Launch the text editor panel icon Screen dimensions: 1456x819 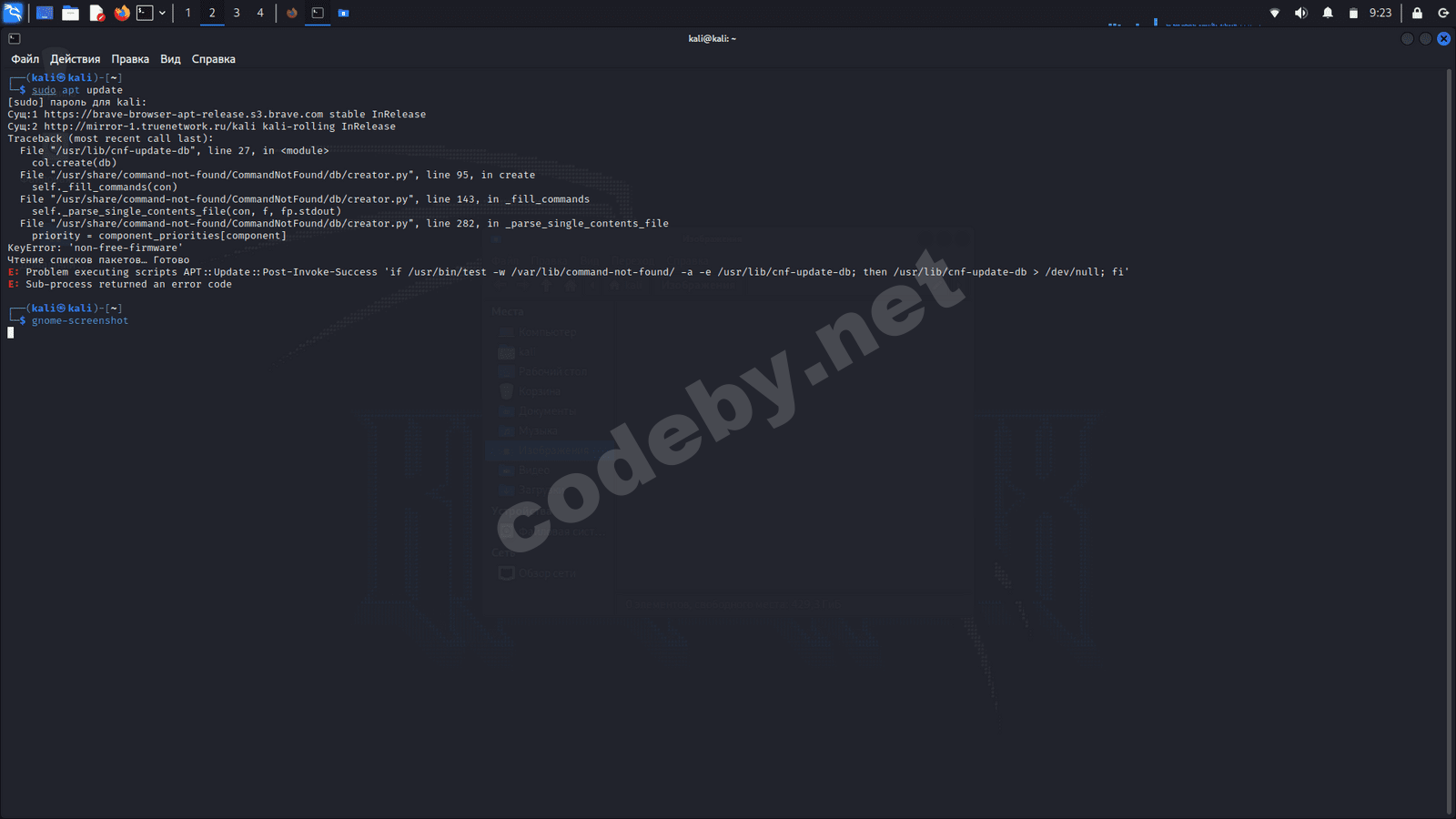pos(96,13)
